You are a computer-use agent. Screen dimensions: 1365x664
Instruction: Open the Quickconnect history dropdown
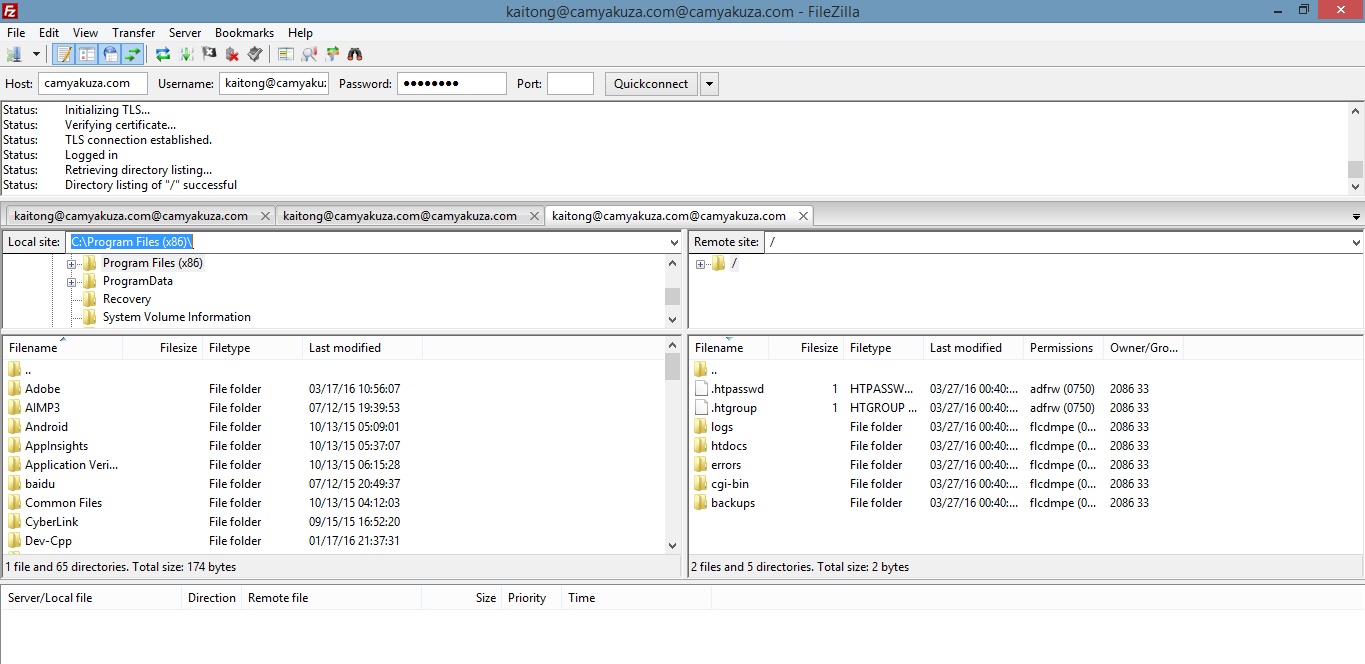click(x=709, y=84)
